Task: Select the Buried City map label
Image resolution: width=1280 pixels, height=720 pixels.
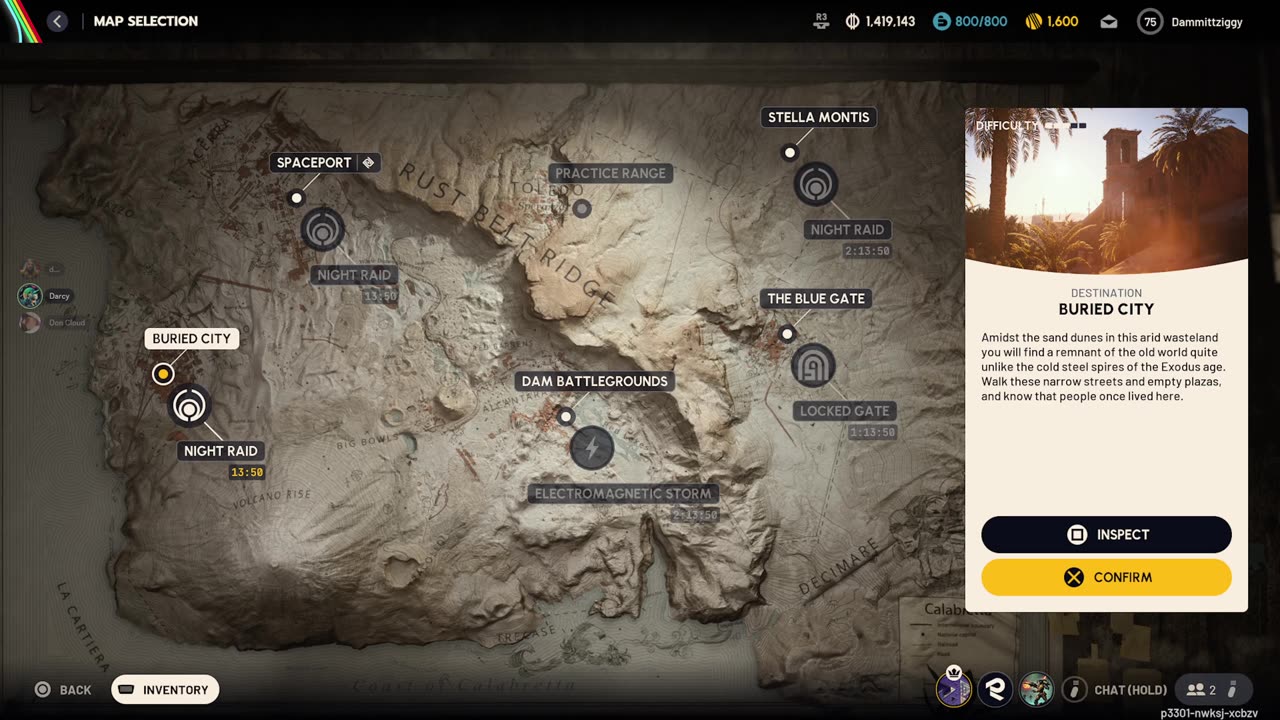Action: pyautogui.click(x=191, y=338)
